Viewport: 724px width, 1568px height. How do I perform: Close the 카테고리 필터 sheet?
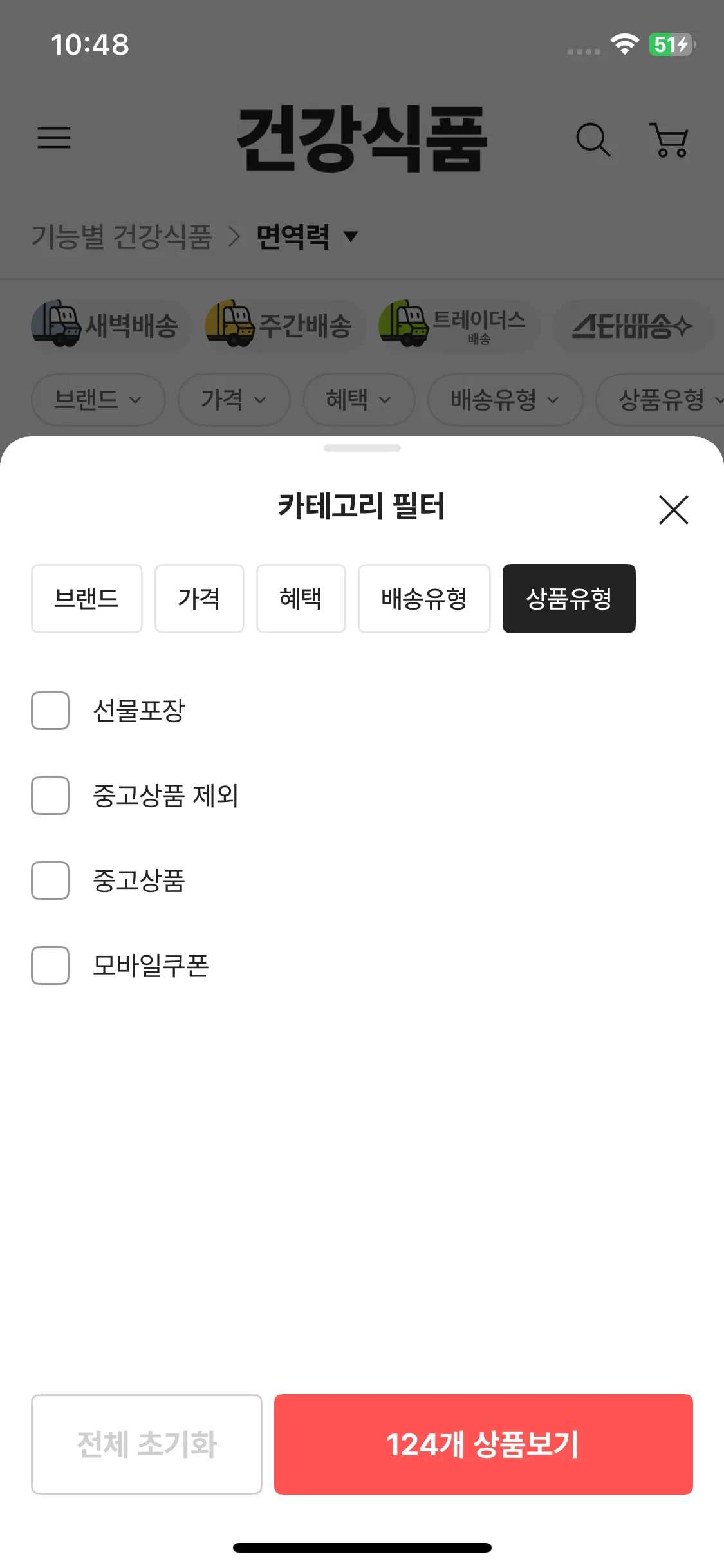673,510
